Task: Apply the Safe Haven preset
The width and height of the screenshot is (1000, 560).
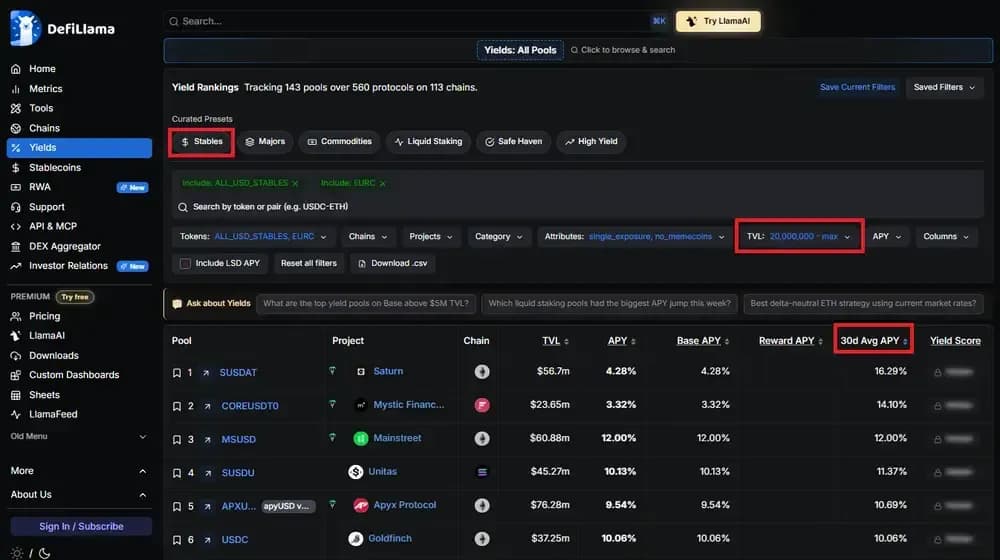Action: pos(513,142)
